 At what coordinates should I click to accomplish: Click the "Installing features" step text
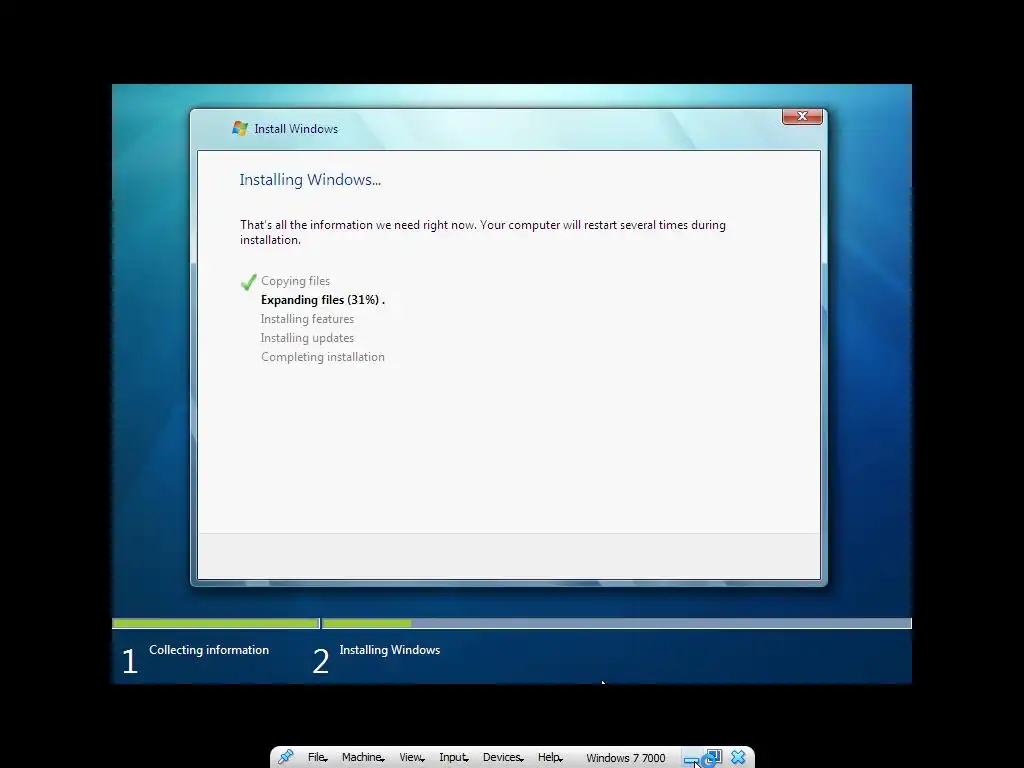[x=307, y=319]
